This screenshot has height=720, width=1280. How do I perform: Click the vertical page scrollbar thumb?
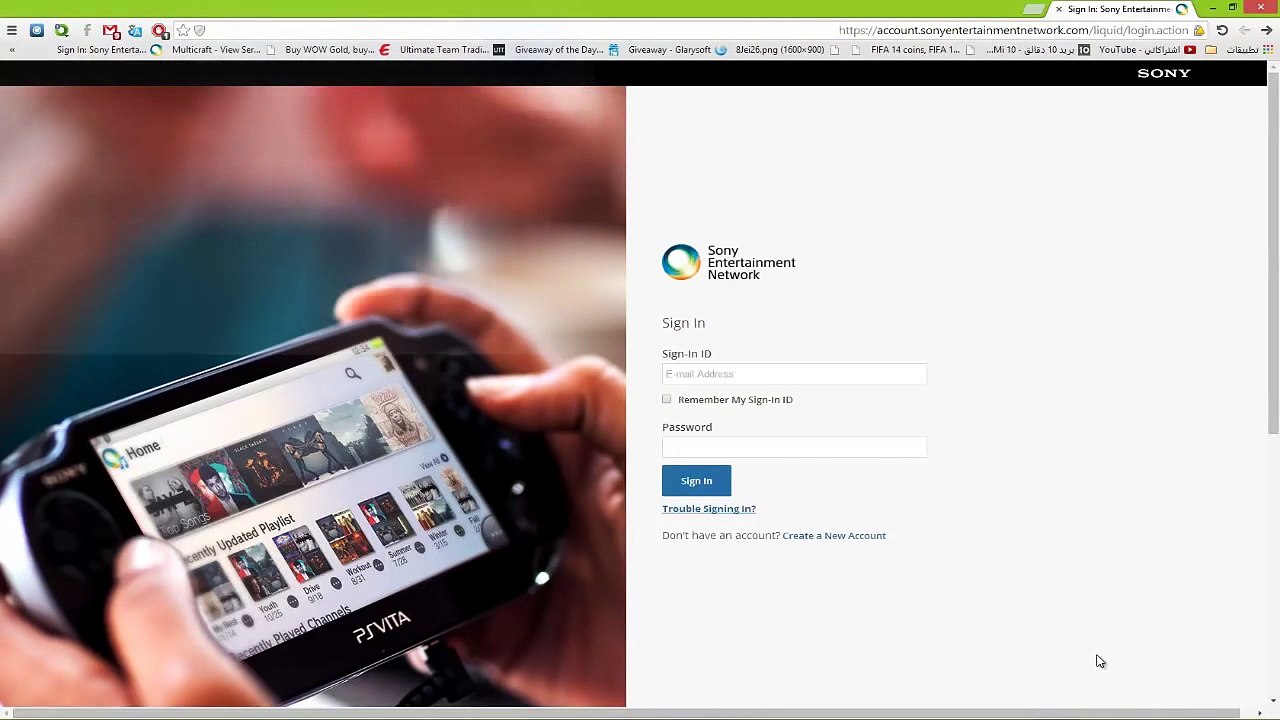point(1273,252)
